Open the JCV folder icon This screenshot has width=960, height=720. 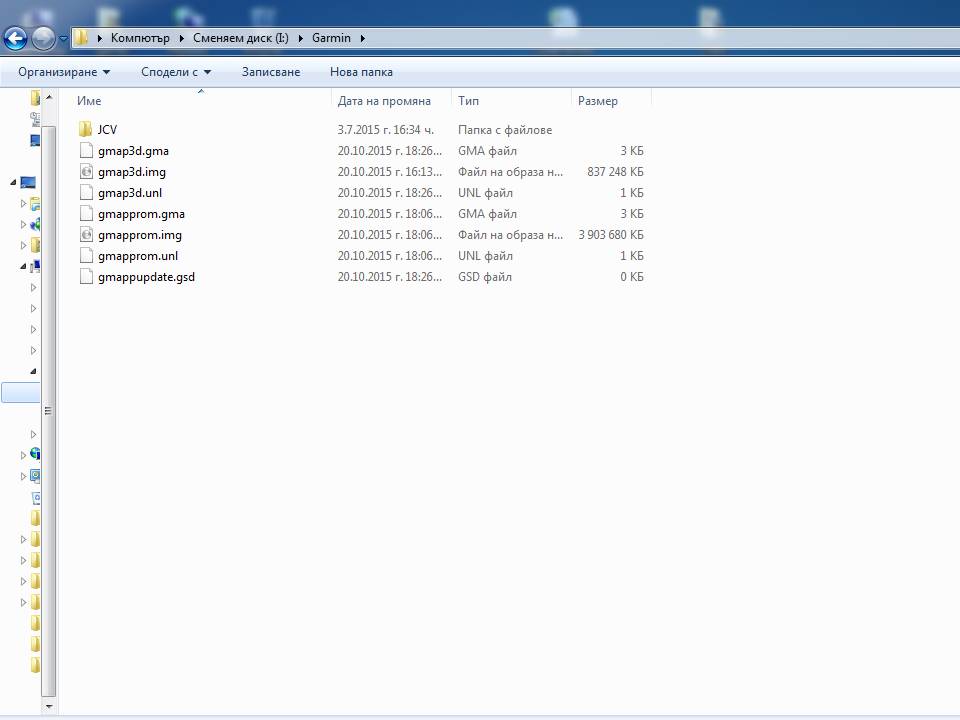coord(85,130)
